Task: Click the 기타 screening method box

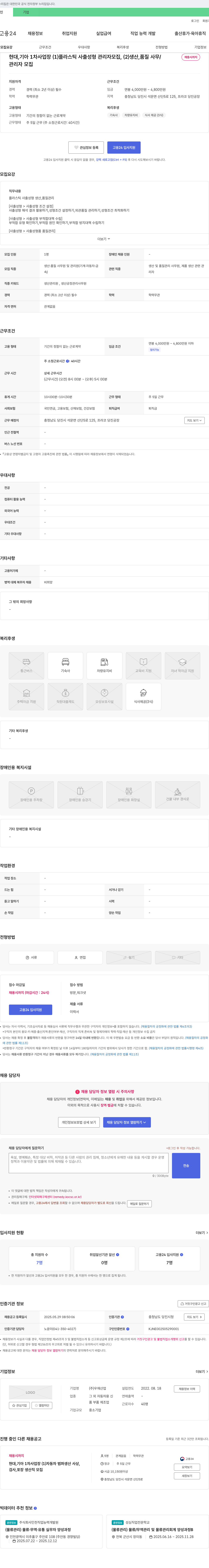Action: pos(177,957)
